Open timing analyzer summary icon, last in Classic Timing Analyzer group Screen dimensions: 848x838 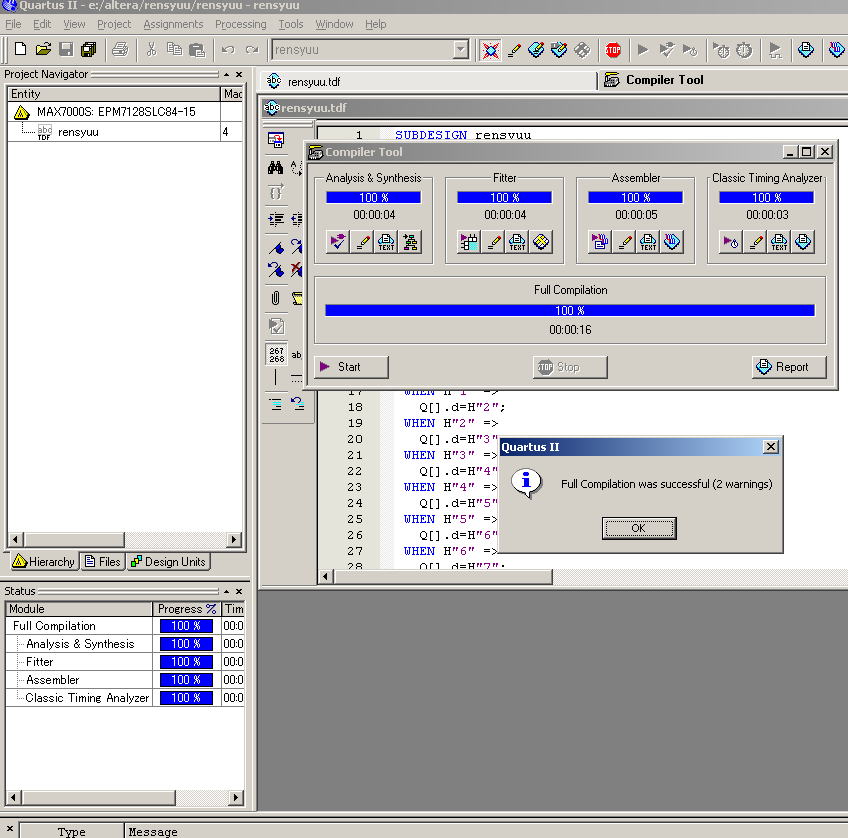pos(803,242)
